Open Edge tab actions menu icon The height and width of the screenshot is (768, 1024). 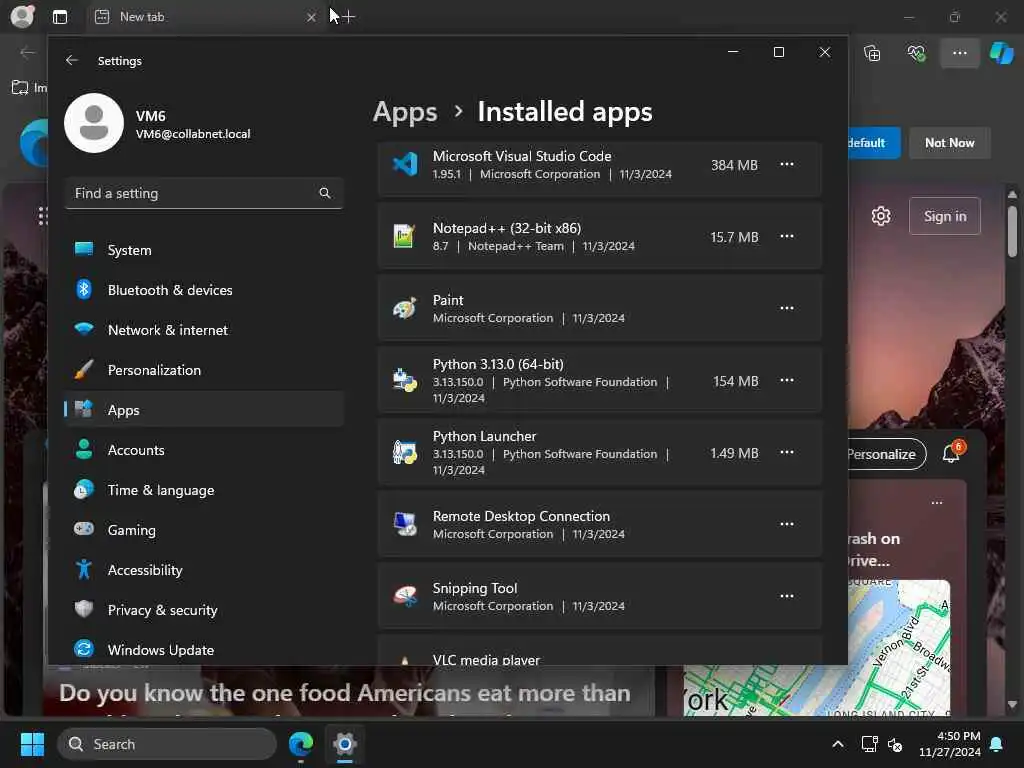60,17
